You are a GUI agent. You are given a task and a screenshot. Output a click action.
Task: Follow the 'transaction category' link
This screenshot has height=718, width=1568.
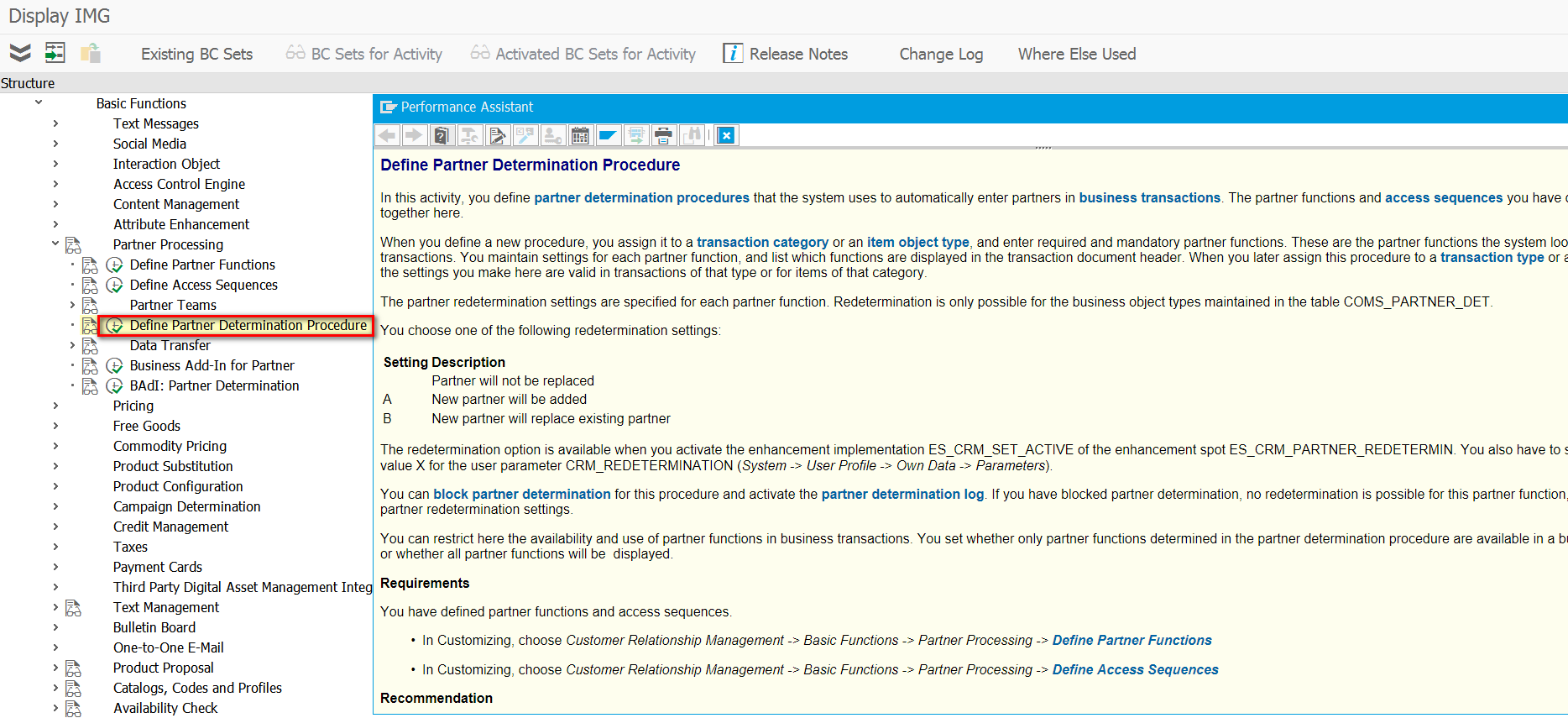click(x=762, y=242)
